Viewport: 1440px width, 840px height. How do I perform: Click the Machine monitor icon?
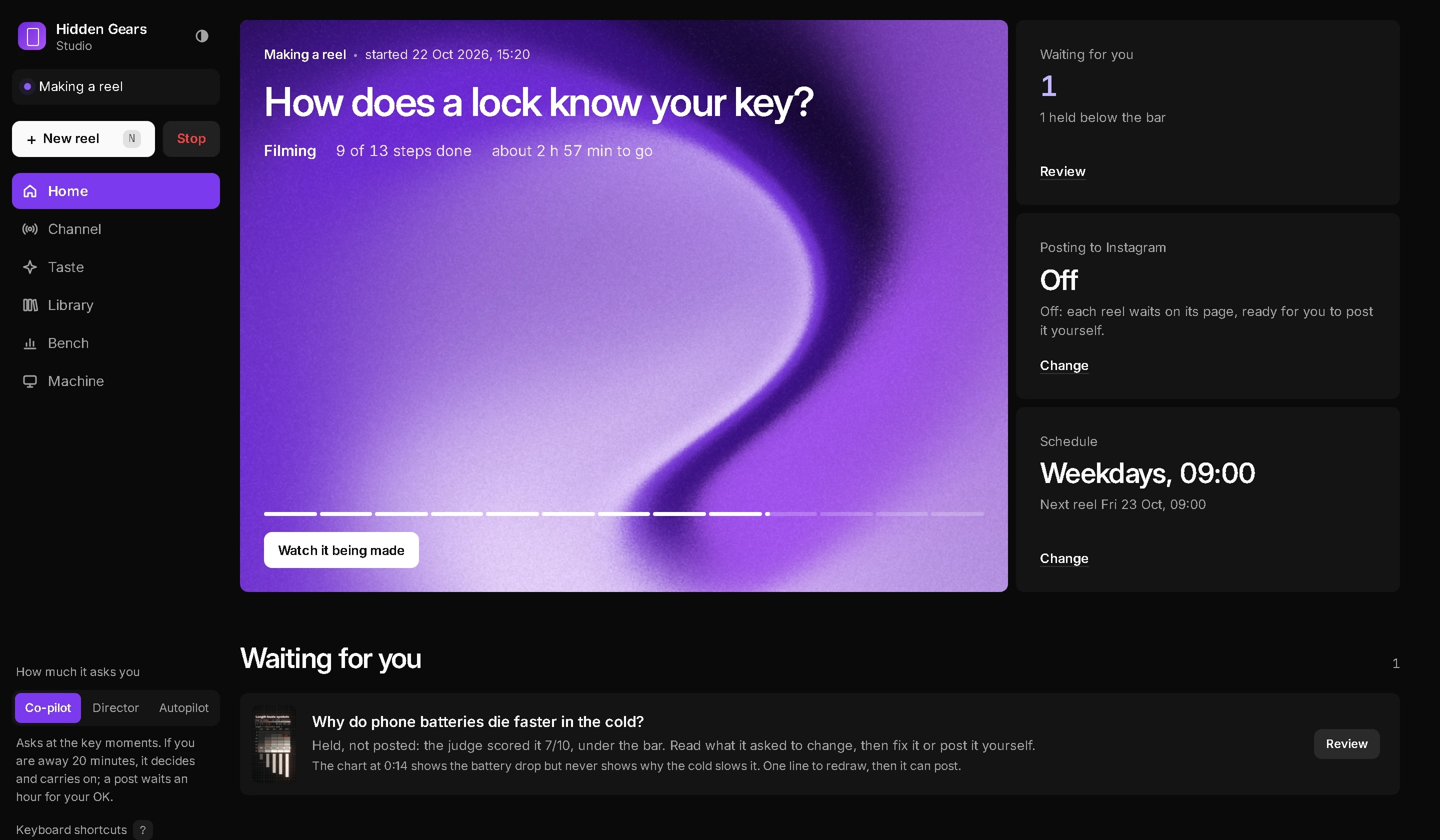coord(29,381)
